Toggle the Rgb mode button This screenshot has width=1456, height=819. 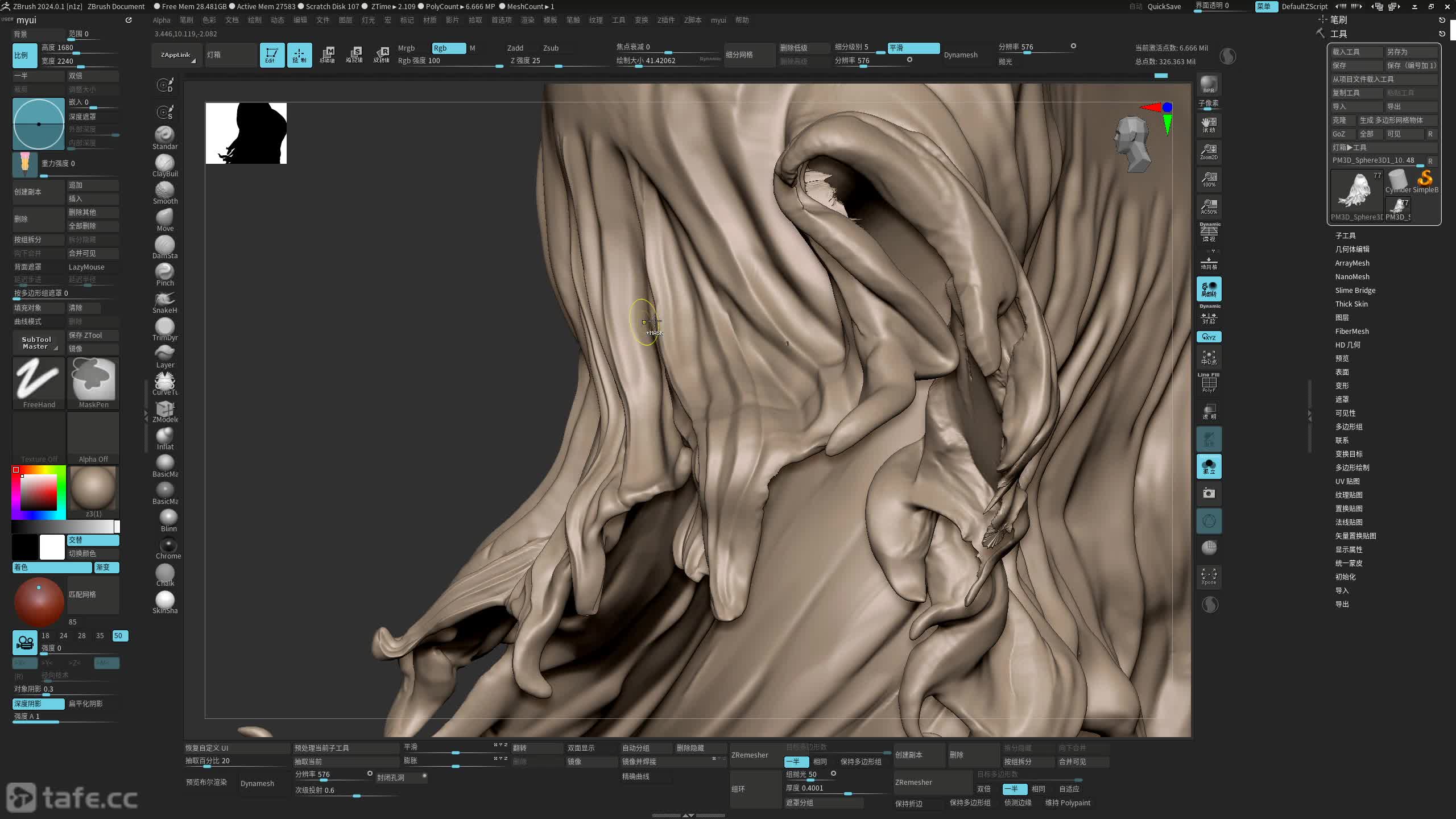pos(448,48)
